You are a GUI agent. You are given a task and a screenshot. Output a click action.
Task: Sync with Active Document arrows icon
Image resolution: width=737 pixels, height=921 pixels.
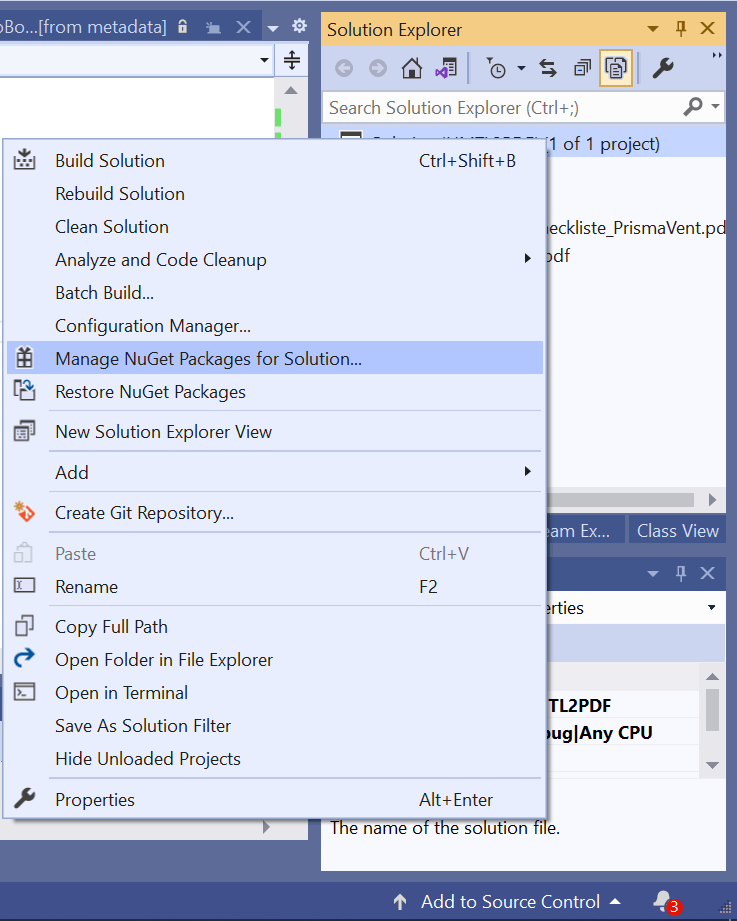point(548,69)
